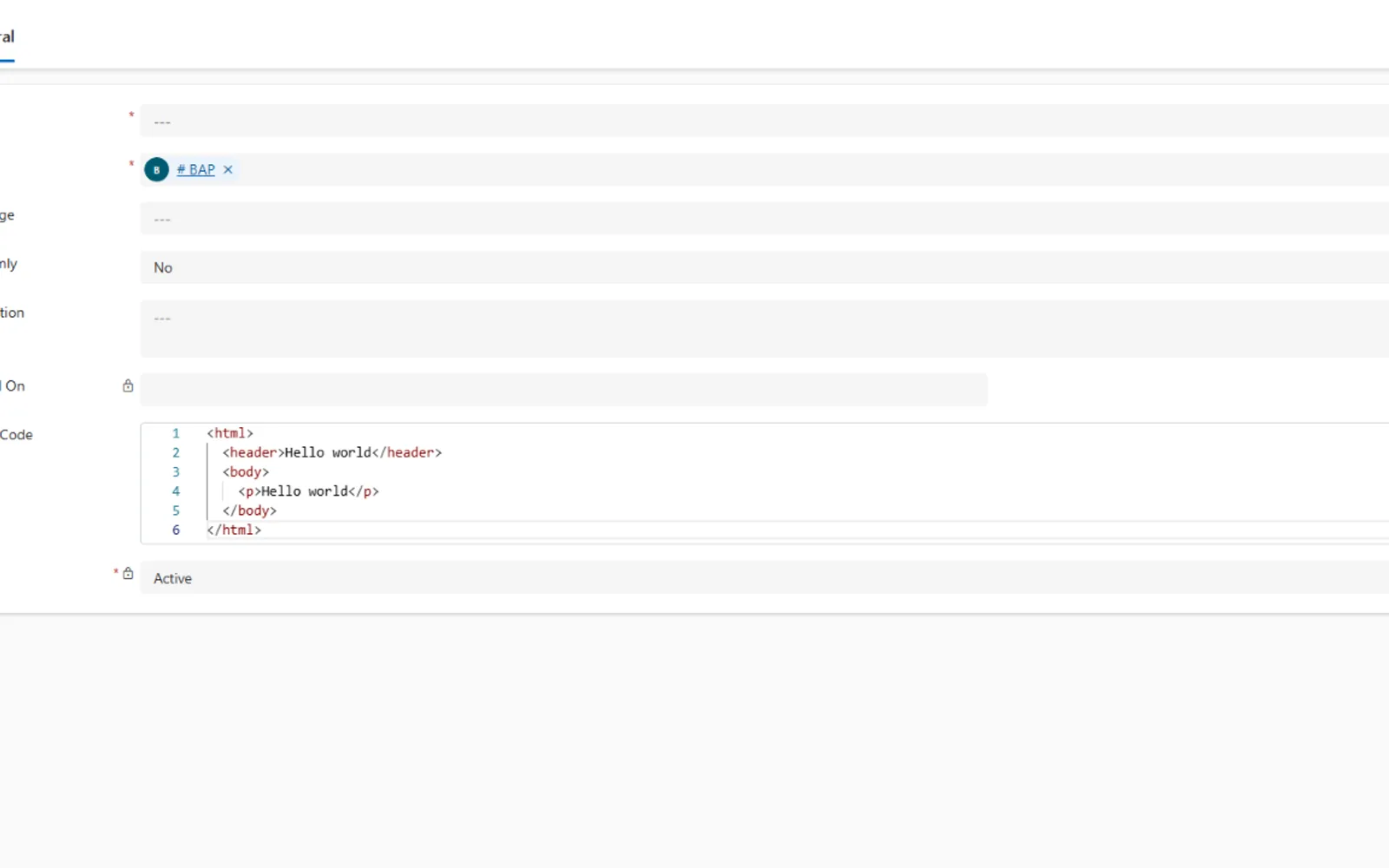1389x868 pixels.
Task: Click the field showing No
Action: coord(764,267)
